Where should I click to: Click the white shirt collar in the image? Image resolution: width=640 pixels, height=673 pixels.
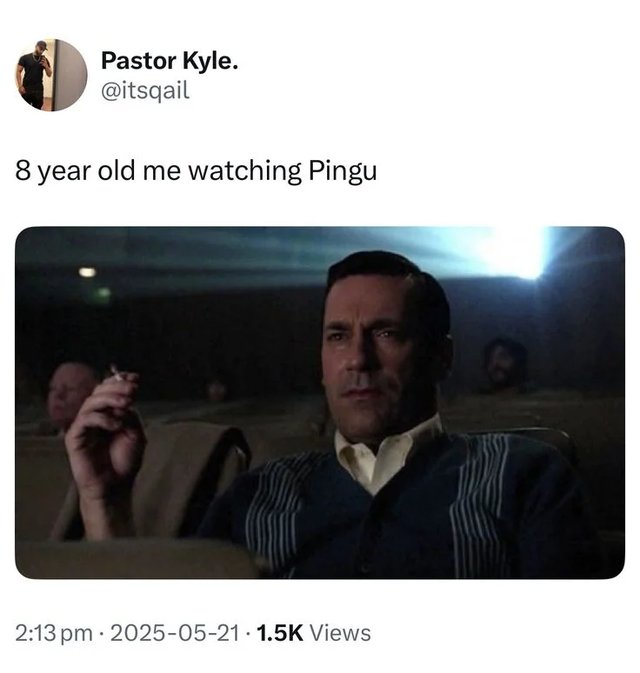point(386,451)
